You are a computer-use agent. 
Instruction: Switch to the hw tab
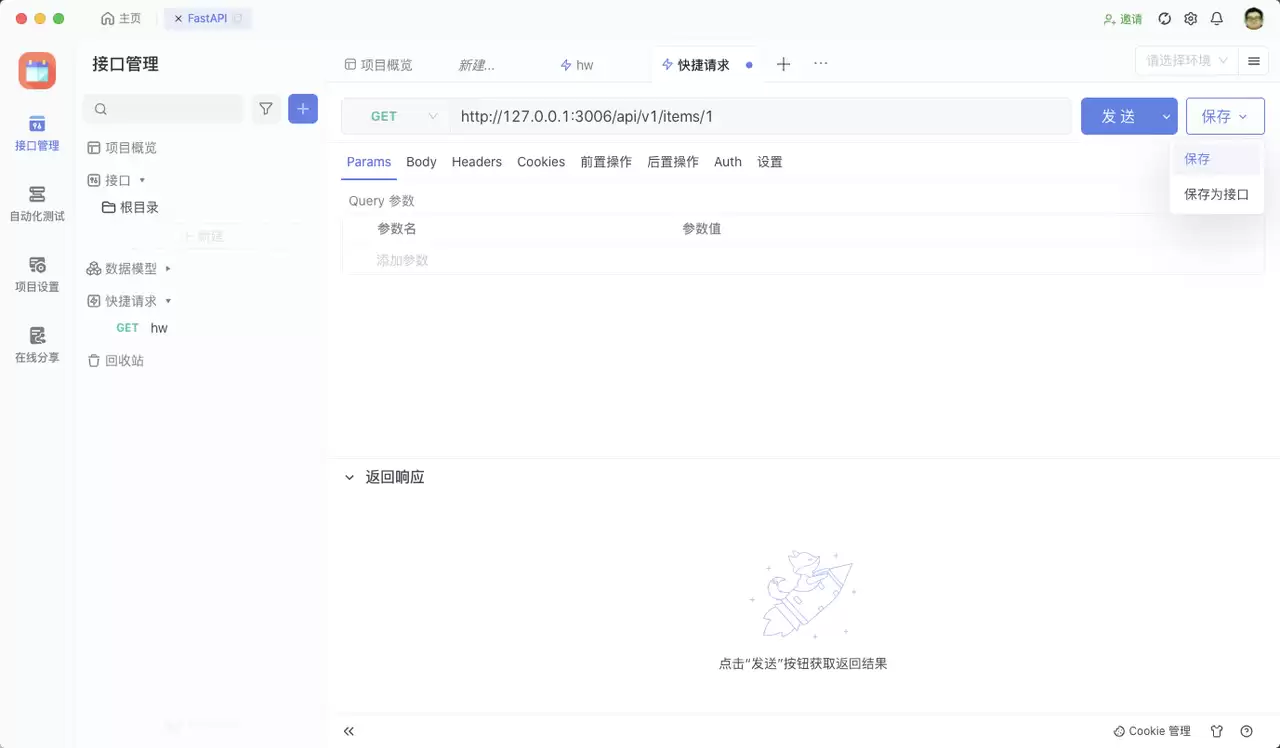click(x=577, y=65)
